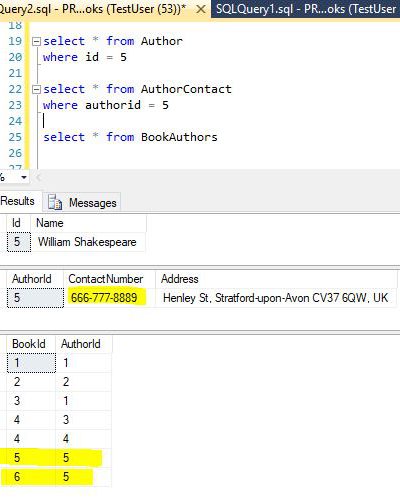This screenshot has height=497, width=400.
Task: Select the Id cell with value 5
Action: [19, 242]
